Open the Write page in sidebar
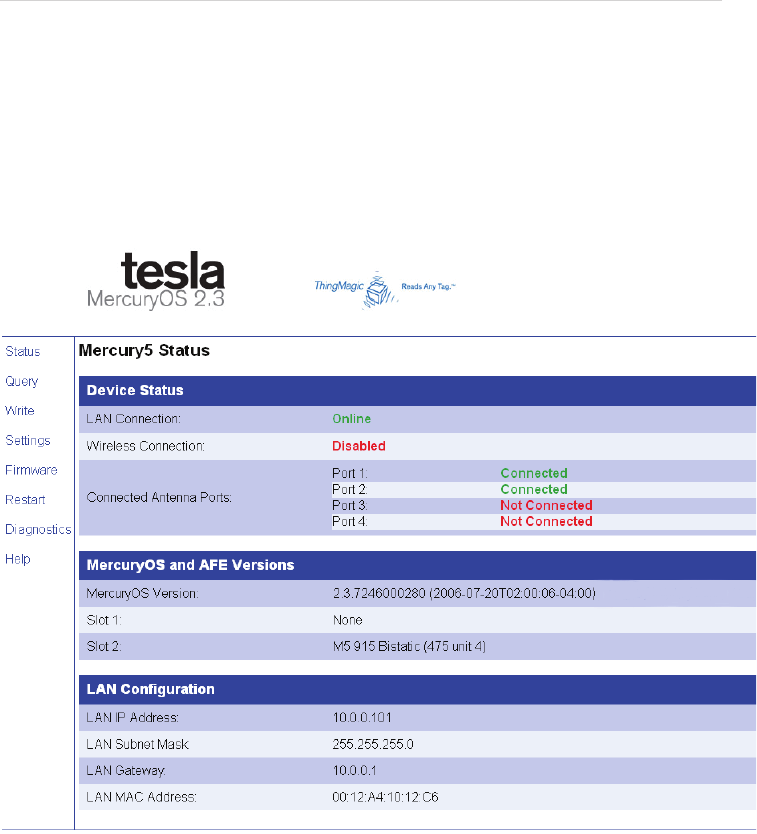This screenshot has width=757, height=834. [x=20, y=411]
